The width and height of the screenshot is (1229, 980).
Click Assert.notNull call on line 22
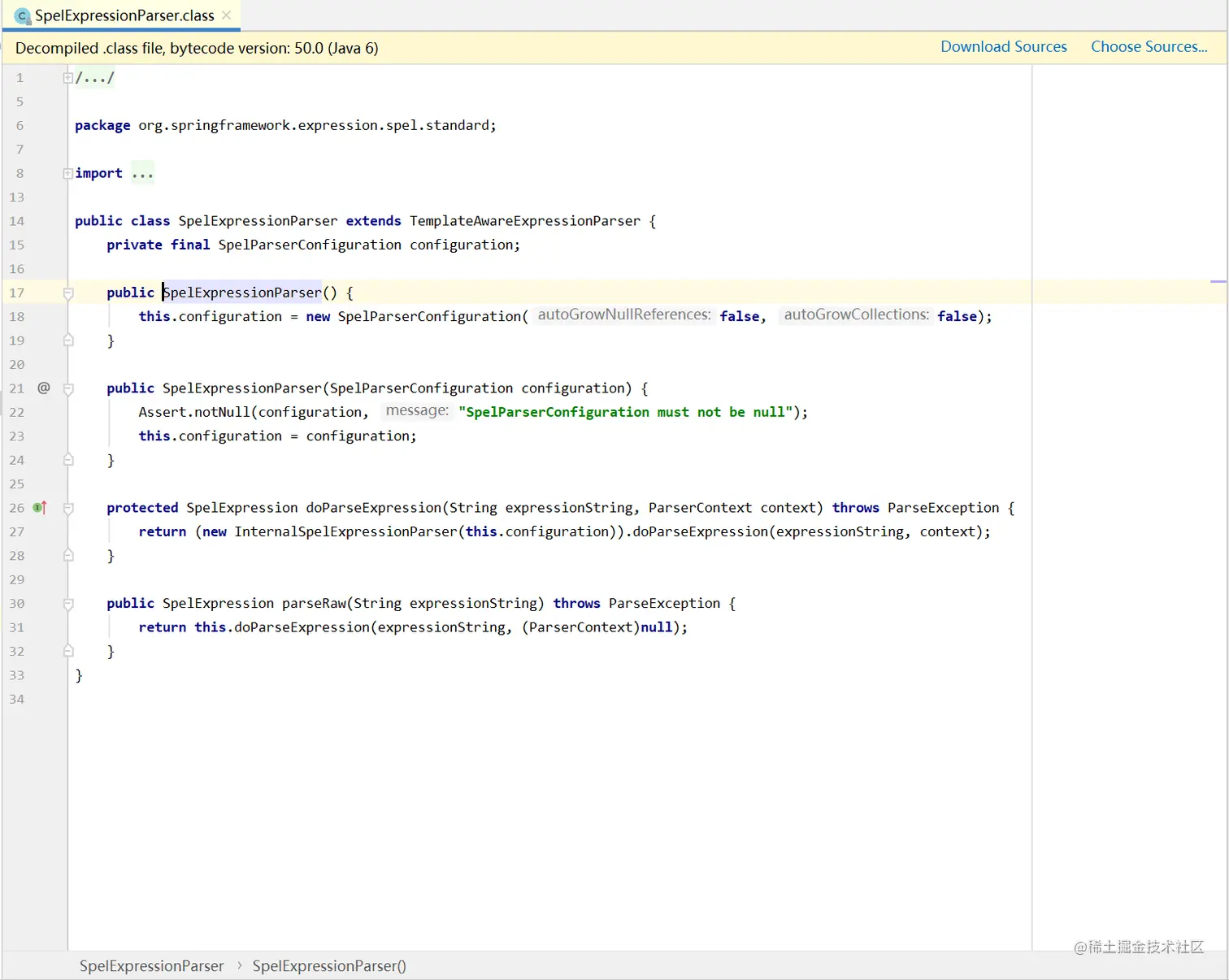(x=194, y=412)
